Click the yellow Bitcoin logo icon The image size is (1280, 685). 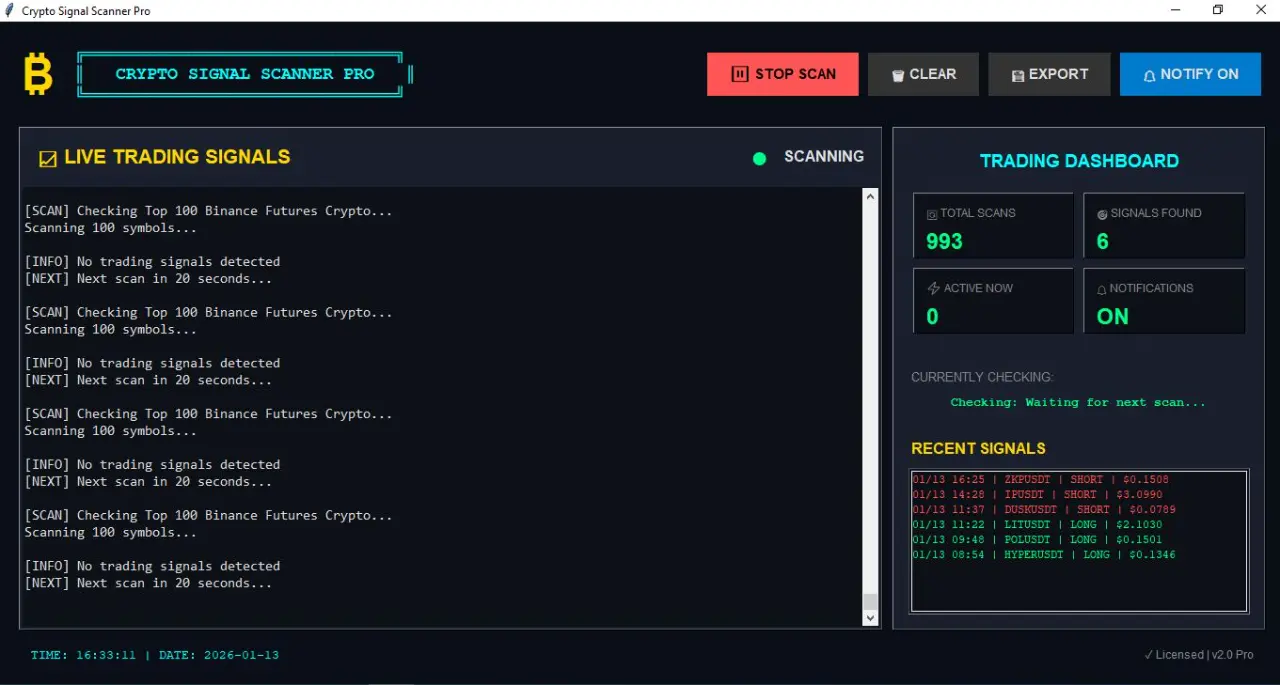coord(38,74)
